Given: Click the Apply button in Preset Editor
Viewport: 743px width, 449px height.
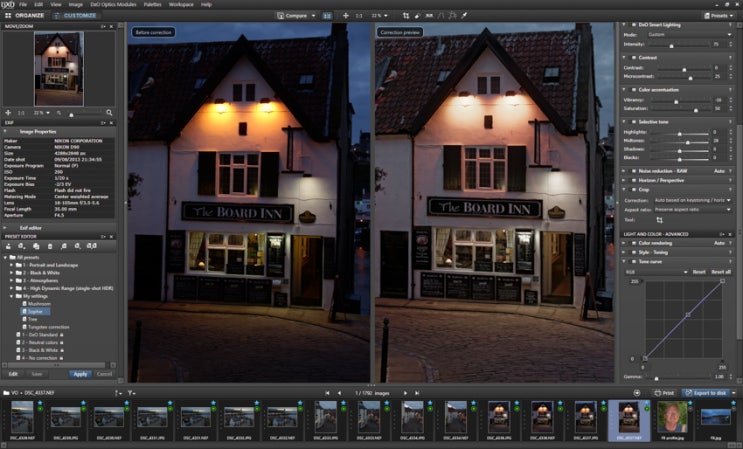Looking at the screenshot, I should click(80, 374).
